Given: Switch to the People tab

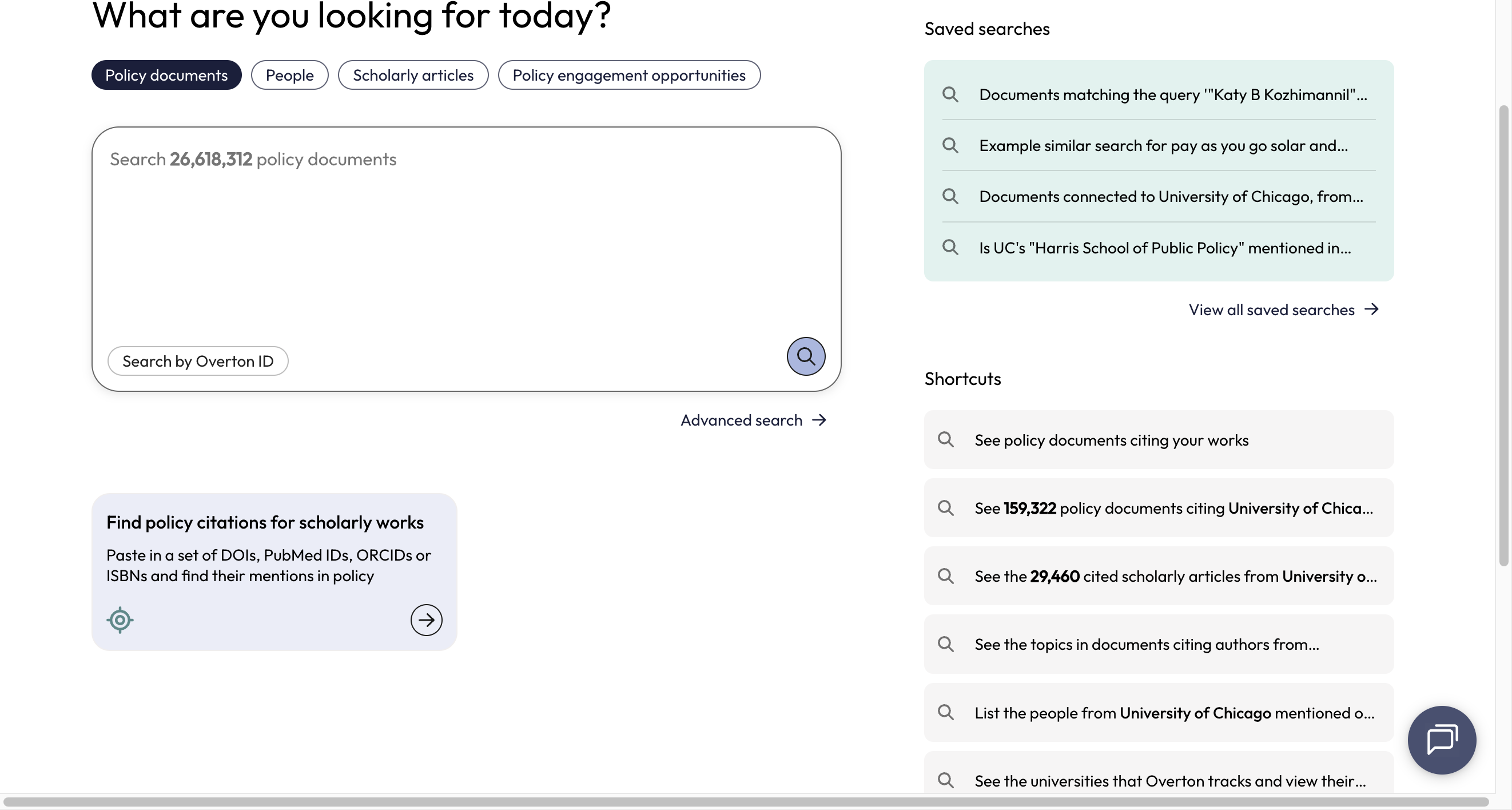Looking at the screenshot, I should pyautogui.click(x=289, y=75).
